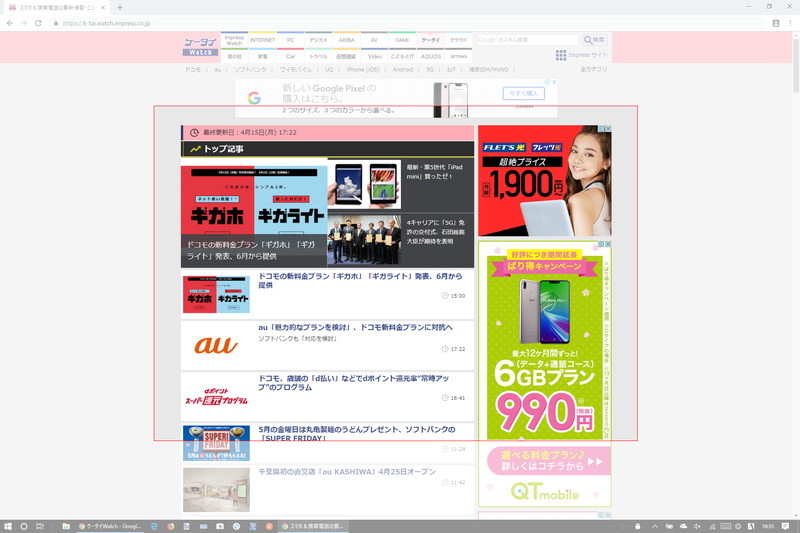
Task: Click the browser forward arrow
Action: click(x=24, y=23)
